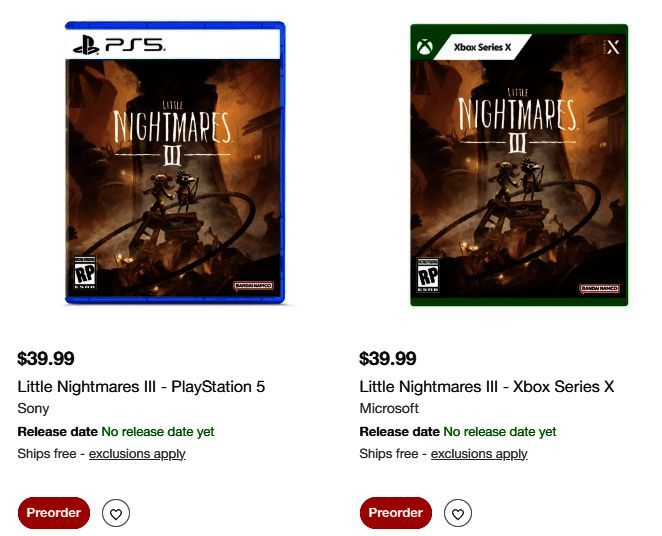
Task: Favorite the PlayStation 5 game with heart icon
Action: 116,514
